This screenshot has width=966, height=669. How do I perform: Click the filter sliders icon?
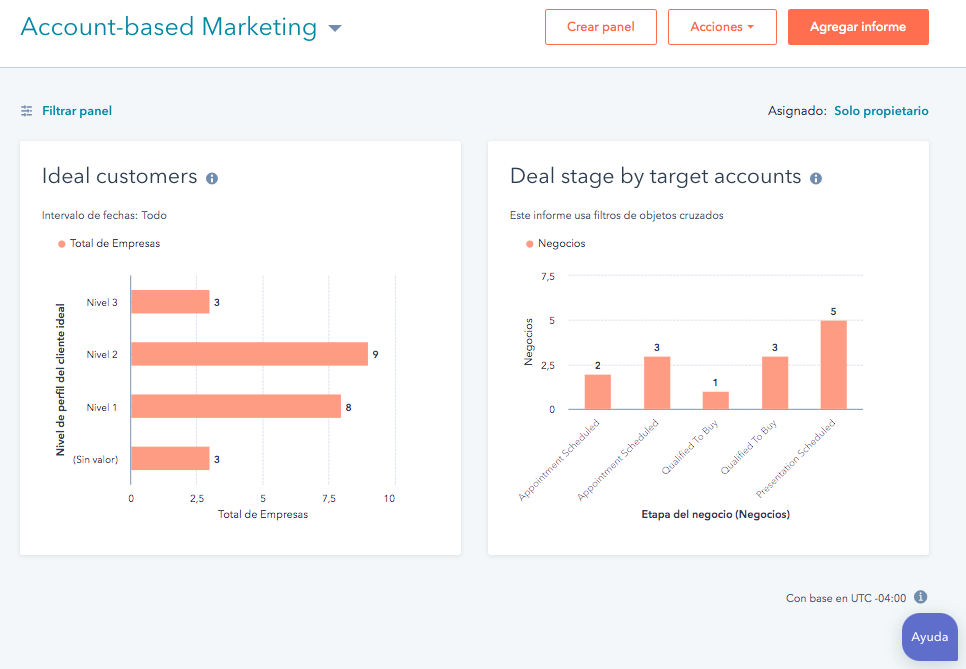pos(26,111)
